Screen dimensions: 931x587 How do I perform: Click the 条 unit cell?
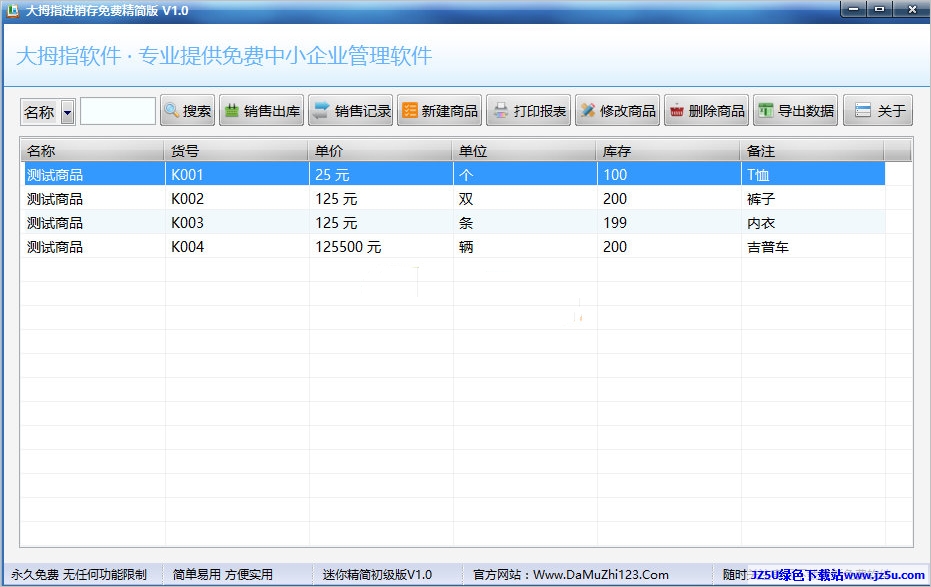pos(525,223)
